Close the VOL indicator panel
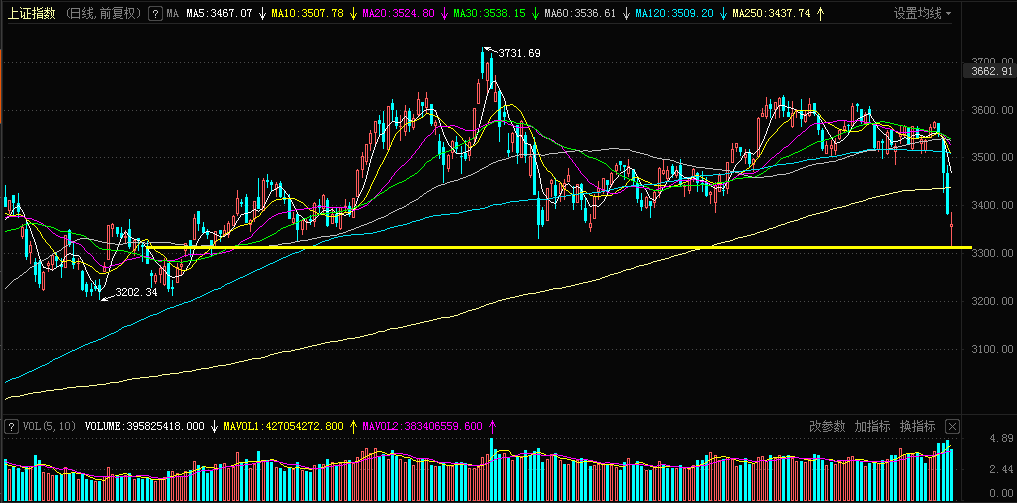 [952, 426]
